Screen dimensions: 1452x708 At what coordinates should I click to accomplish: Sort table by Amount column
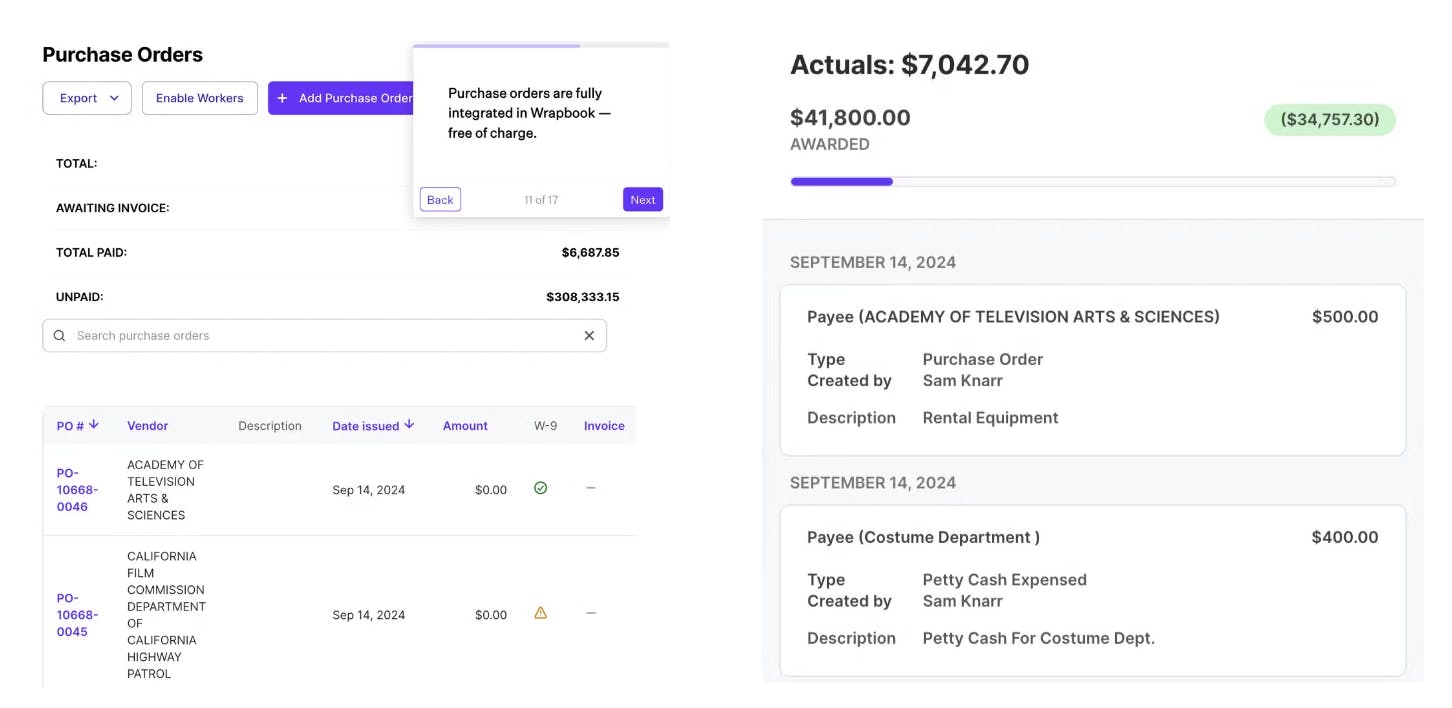click(465, 426)
